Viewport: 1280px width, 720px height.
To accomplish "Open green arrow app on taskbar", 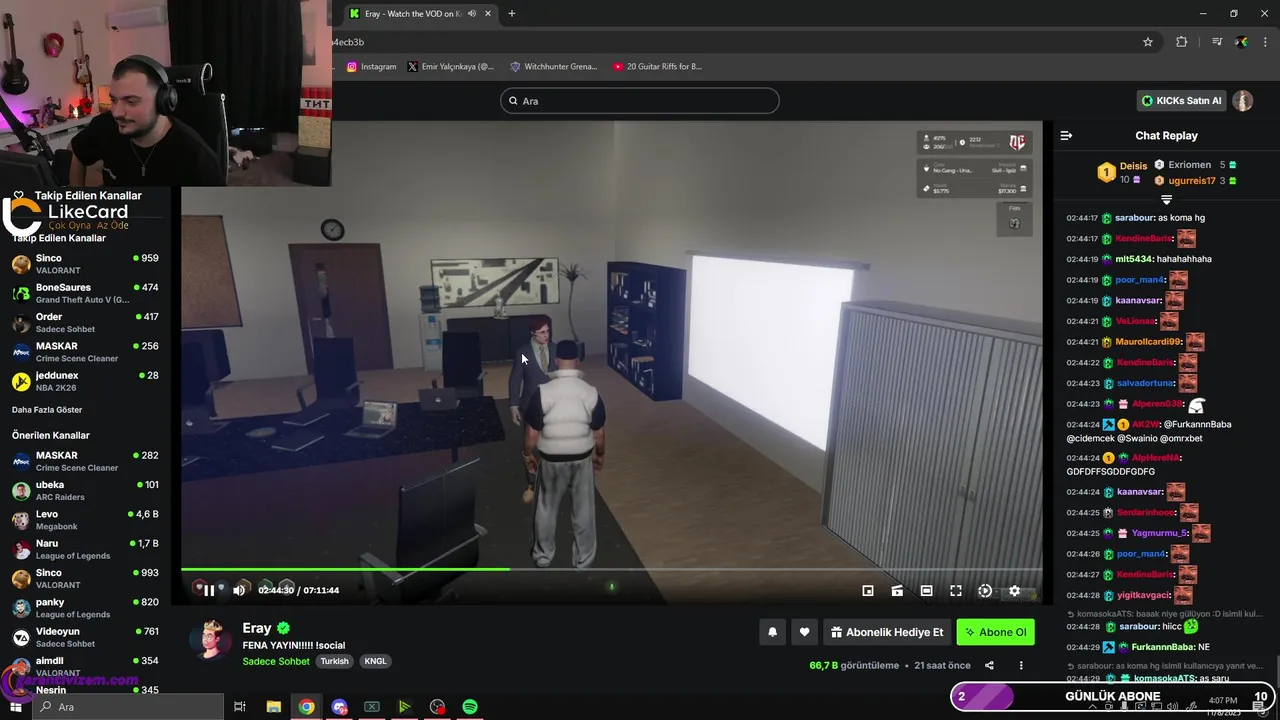I will coord(404,707).
